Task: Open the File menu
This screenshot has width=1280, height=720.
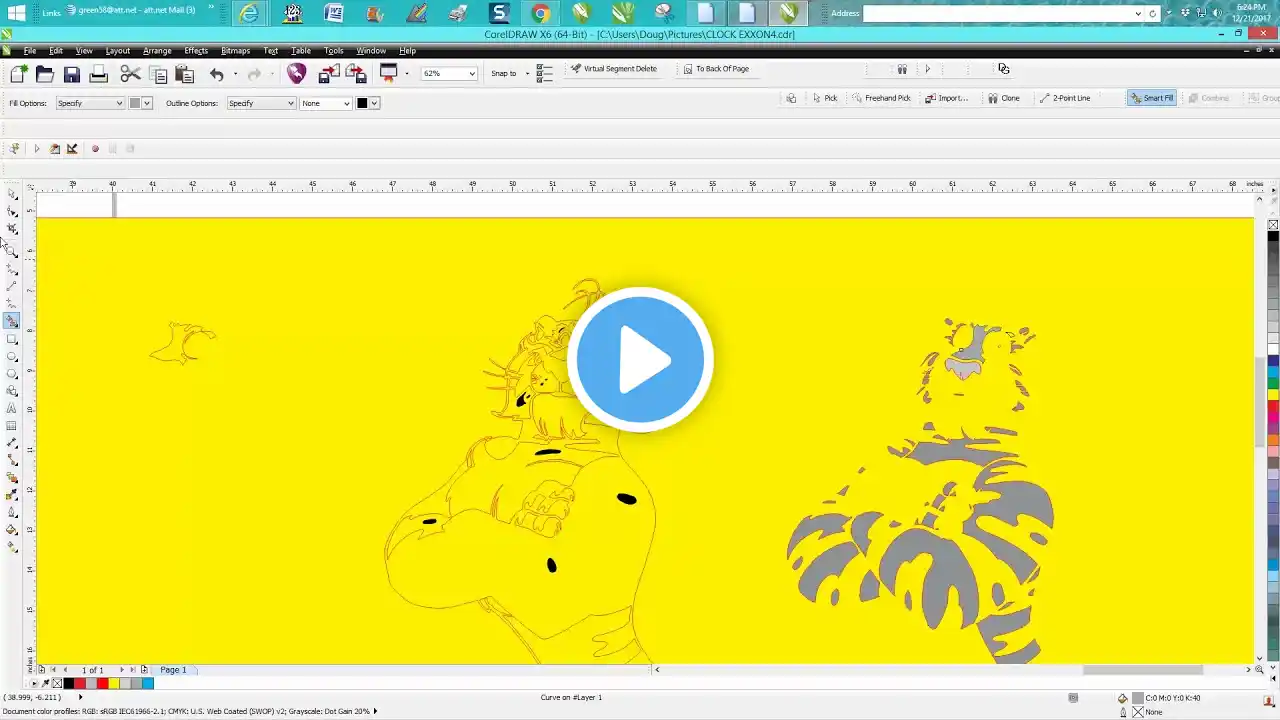Action: click(x=30, y=51)
